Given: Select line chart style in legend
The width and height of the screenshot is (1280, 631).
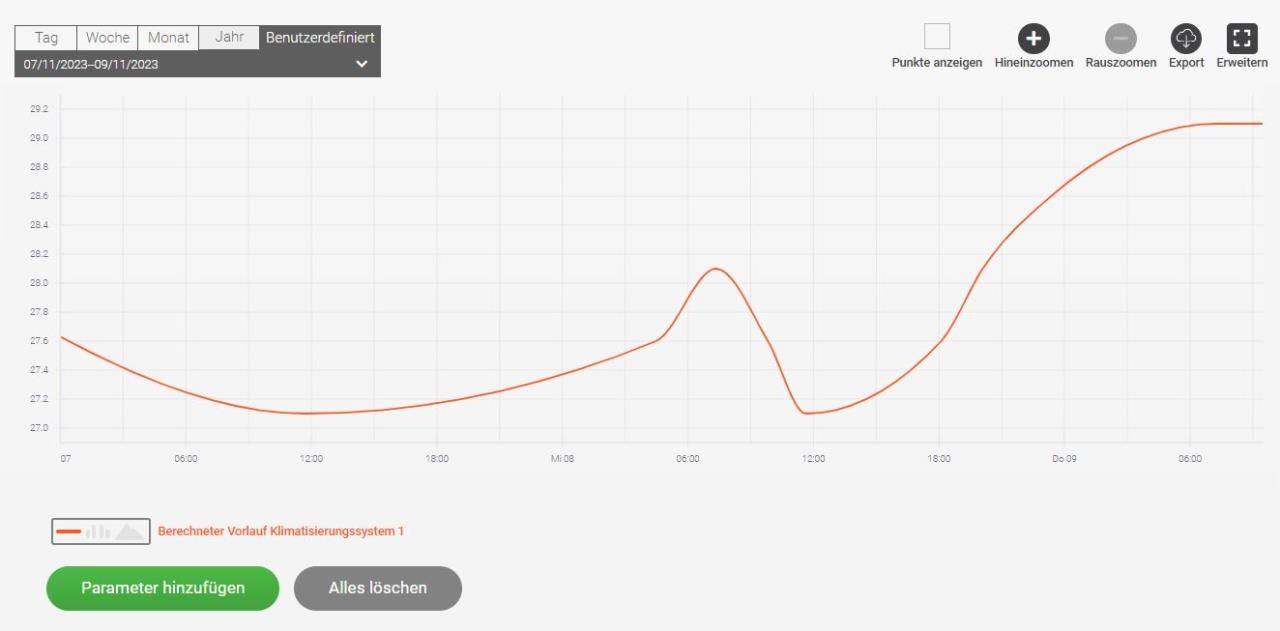Looking at the screenshot, I should (69, 532).
